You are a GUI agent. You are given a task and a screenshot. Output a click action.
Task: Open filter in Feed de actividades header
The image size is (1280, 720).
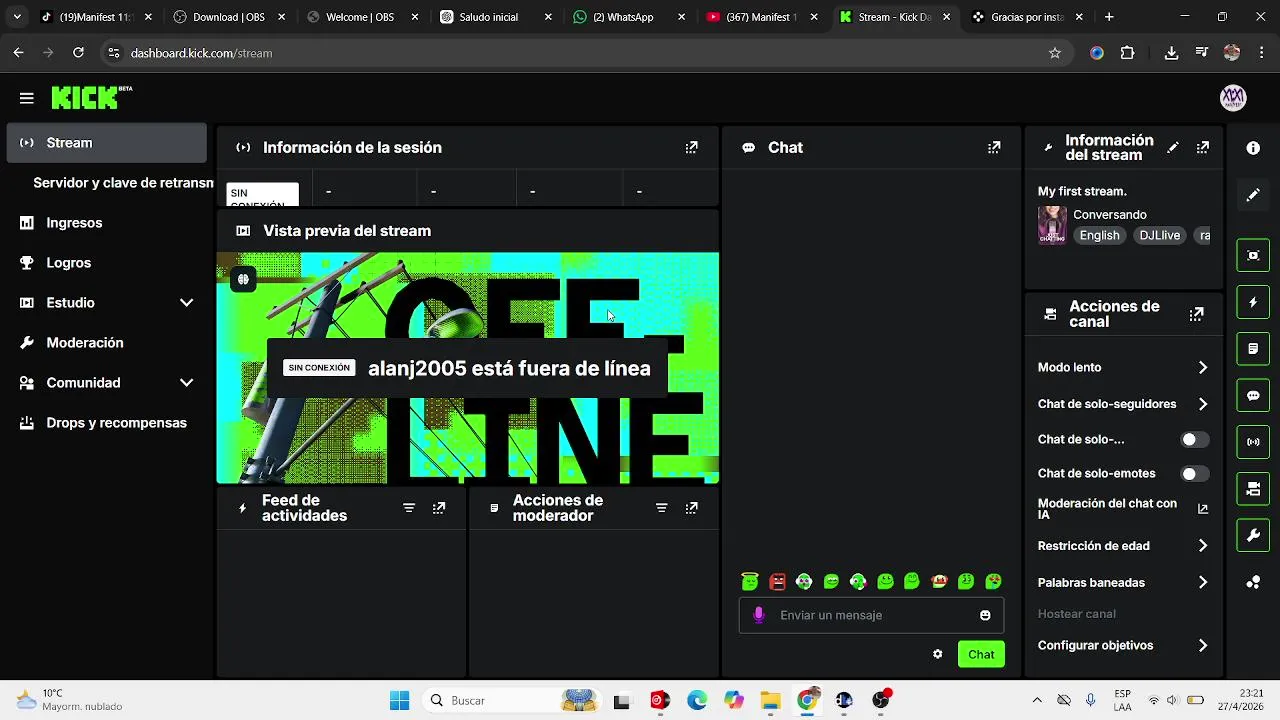[x=409, y=508]
